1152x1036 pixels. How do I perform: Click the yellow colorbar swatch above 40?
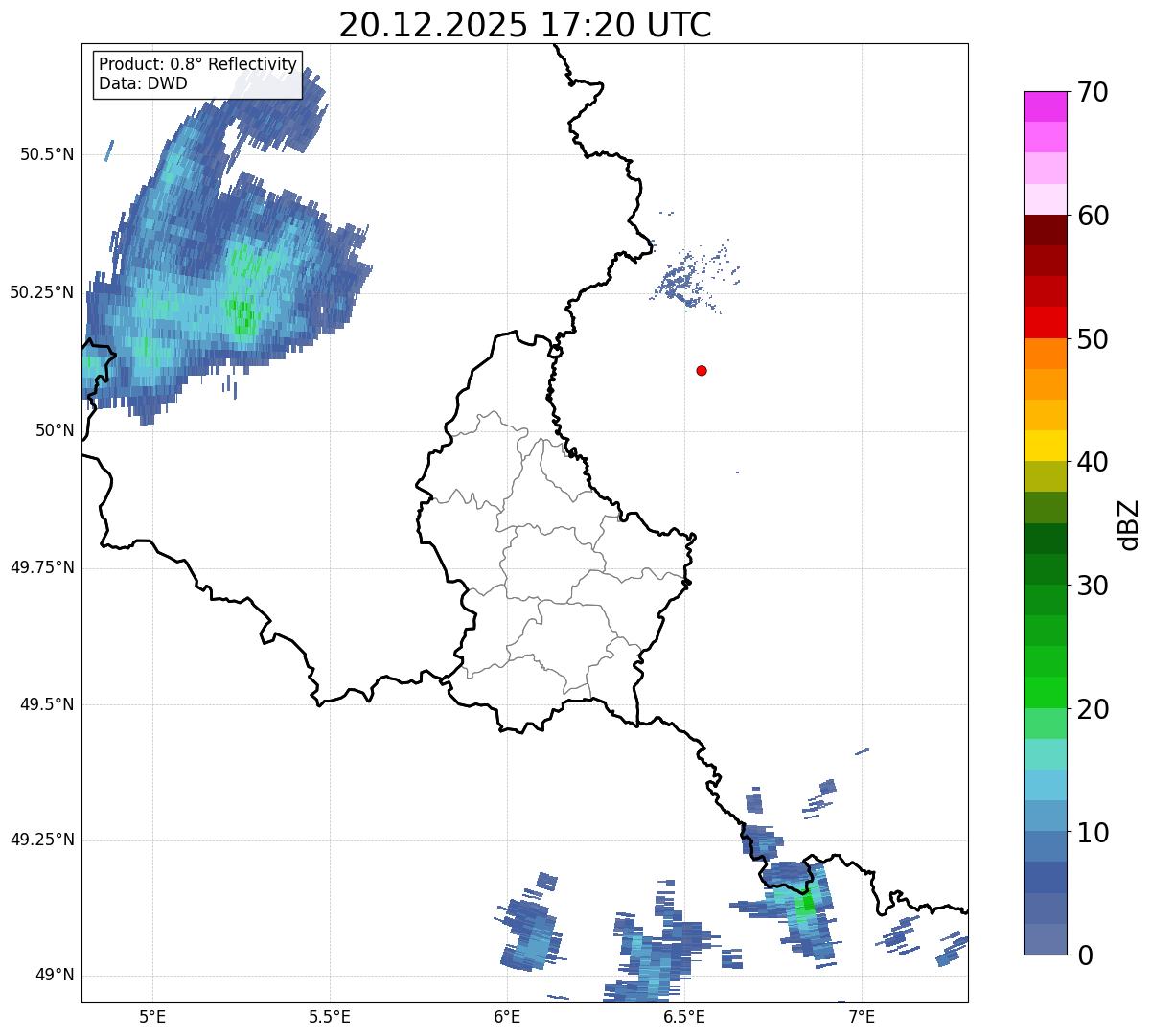pos(1046,446)
